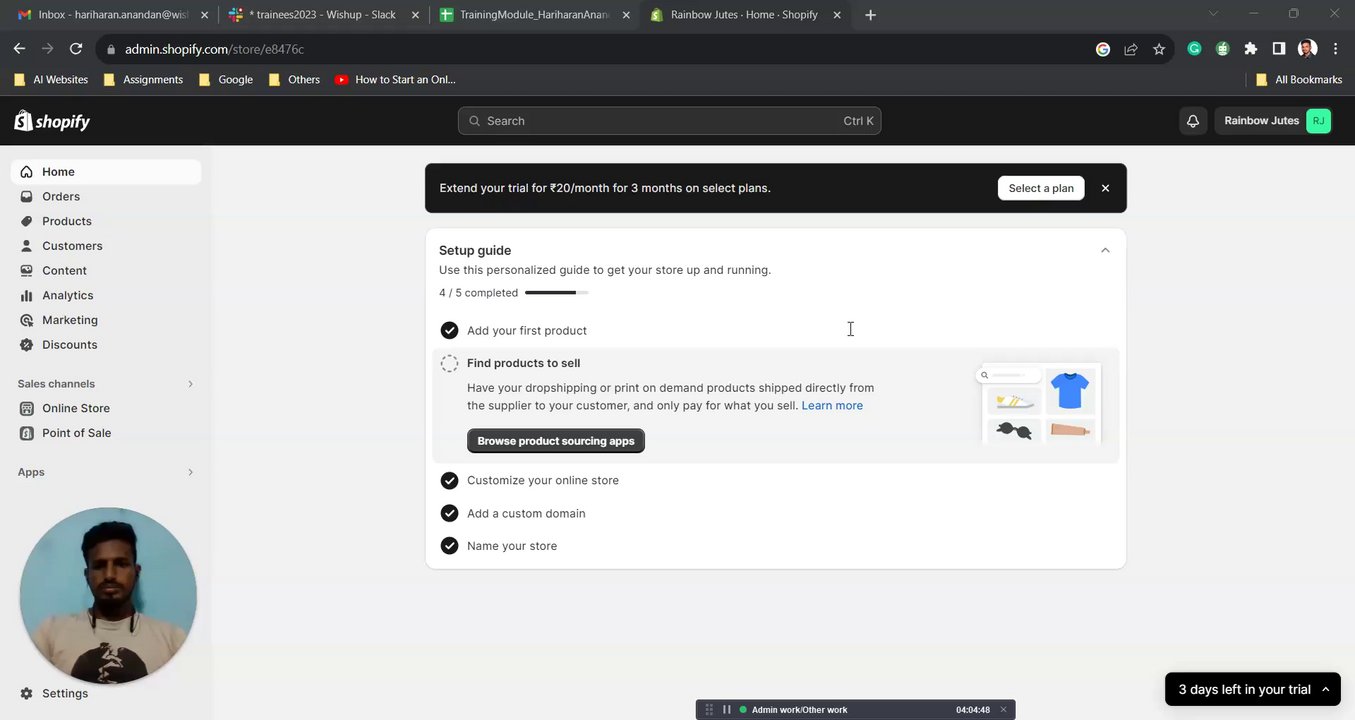Image resolution: width=1355 pixels, height=720 pixels.
Task: Collapse the Setup guide card
Action: [x=1105, y=250]
